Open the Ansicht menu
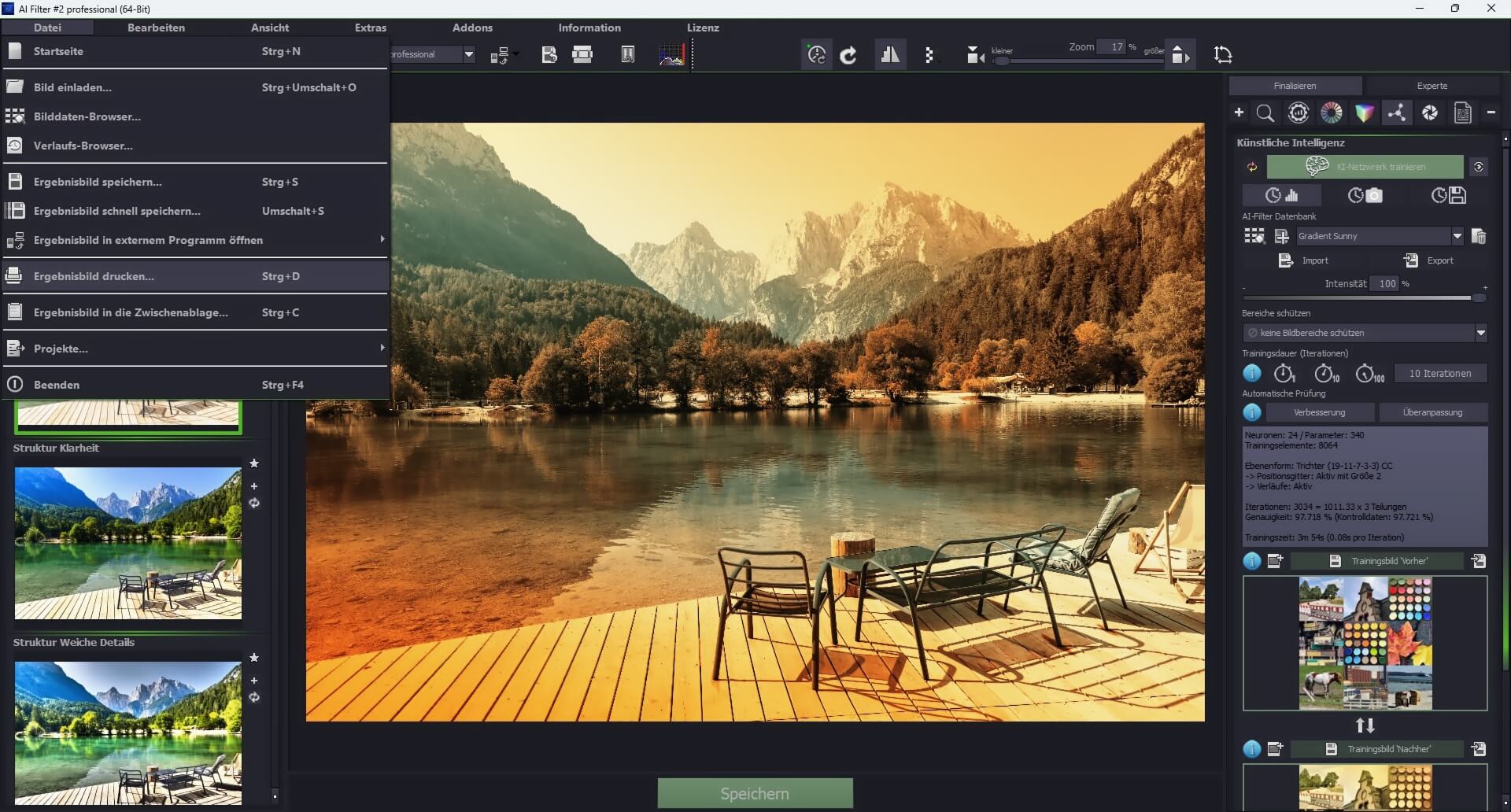 pos(269,28)
